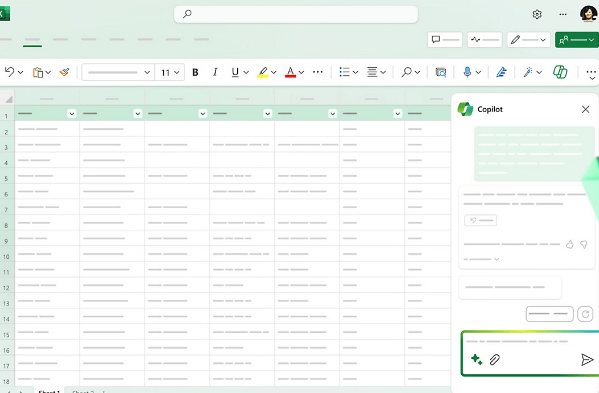The image size is (599, 393).
Task: Click the Dictate microphone icon
Action: click(x=467, y=72)
